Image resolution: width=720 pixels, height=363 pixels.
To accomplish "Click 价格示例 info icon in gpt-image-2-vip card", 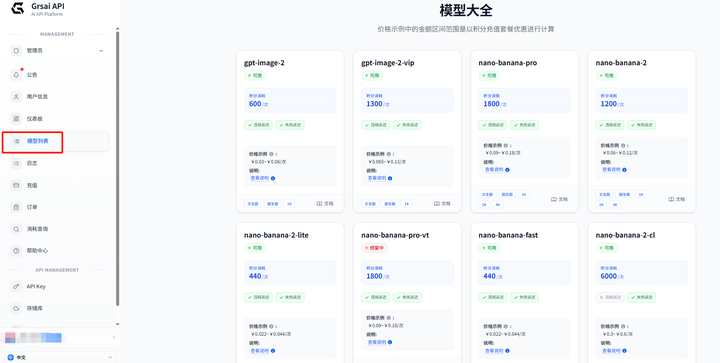I will point(388,155).
